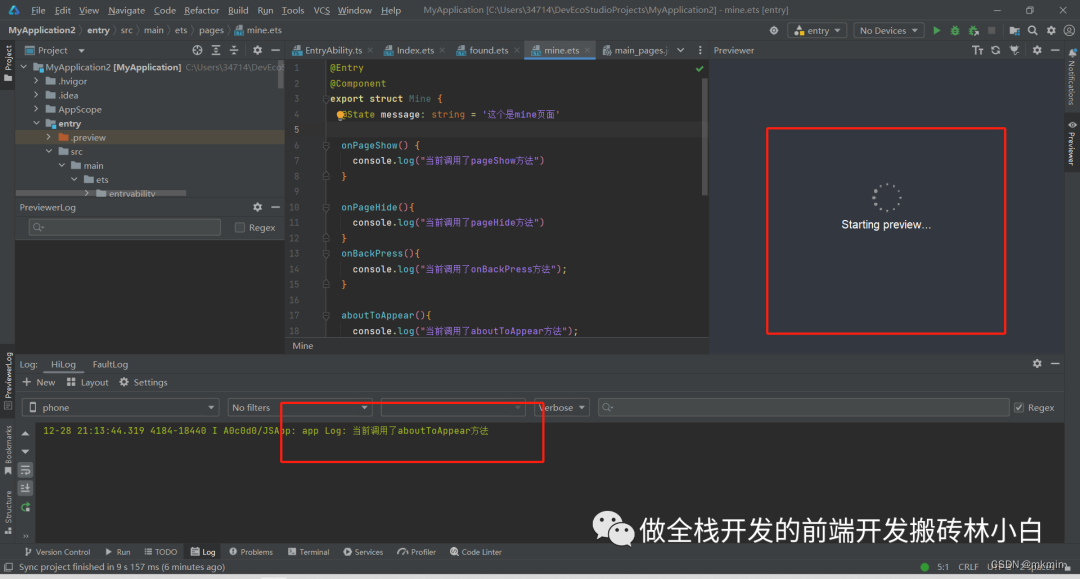Hide the PreviewerLog panel
The image size is (1080, 579).
tap(276, 207)
